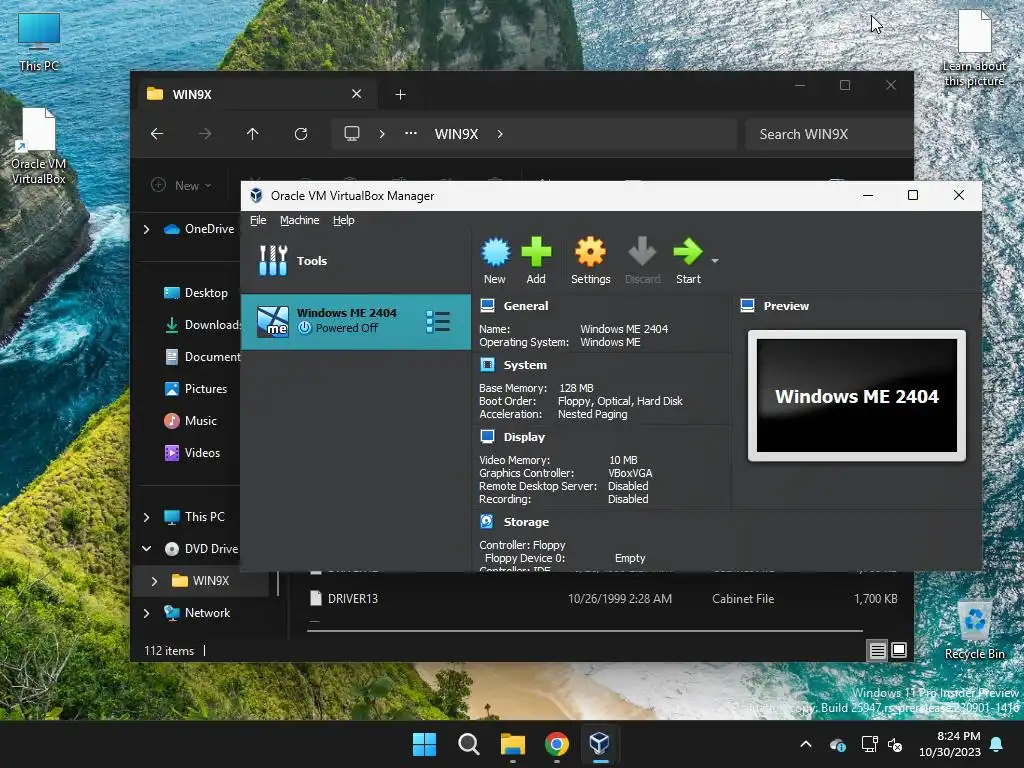Click VirtualBox icon on taskbar
This screenshot has height=768, width=1024.
click(600, 743)
